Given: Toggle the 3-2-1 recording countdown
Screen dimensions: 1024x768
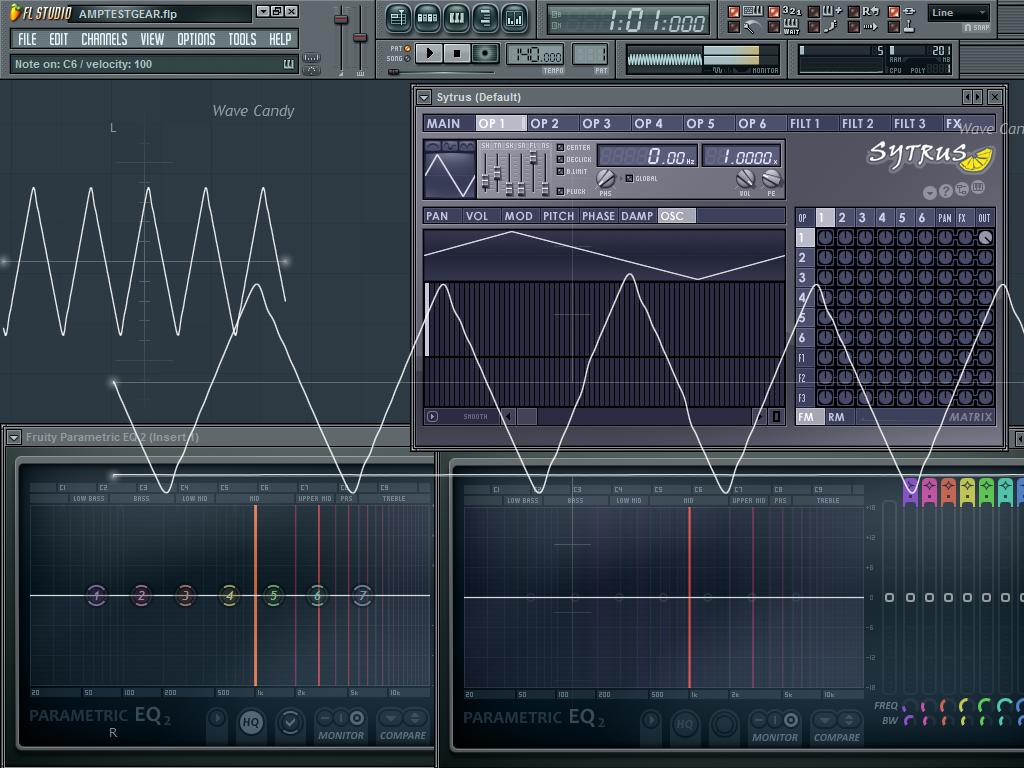Looking at the screenshot, I should point(774,12).
